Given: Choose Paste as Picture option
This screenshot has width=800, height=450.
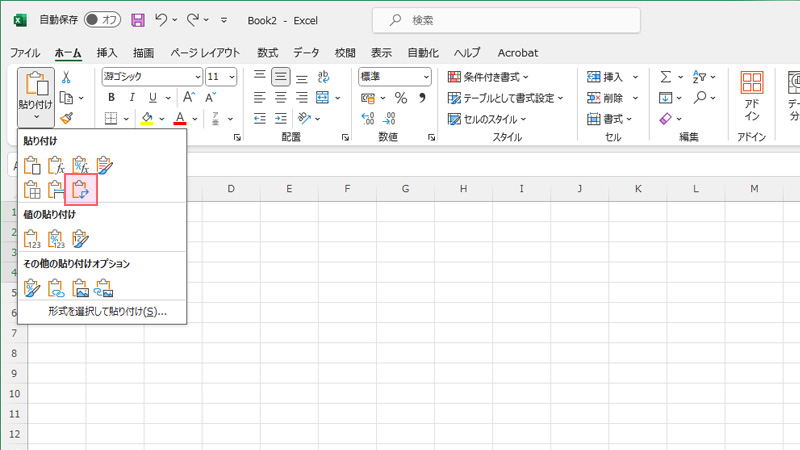Looking at the screenshot, I should tap(81, 289).
